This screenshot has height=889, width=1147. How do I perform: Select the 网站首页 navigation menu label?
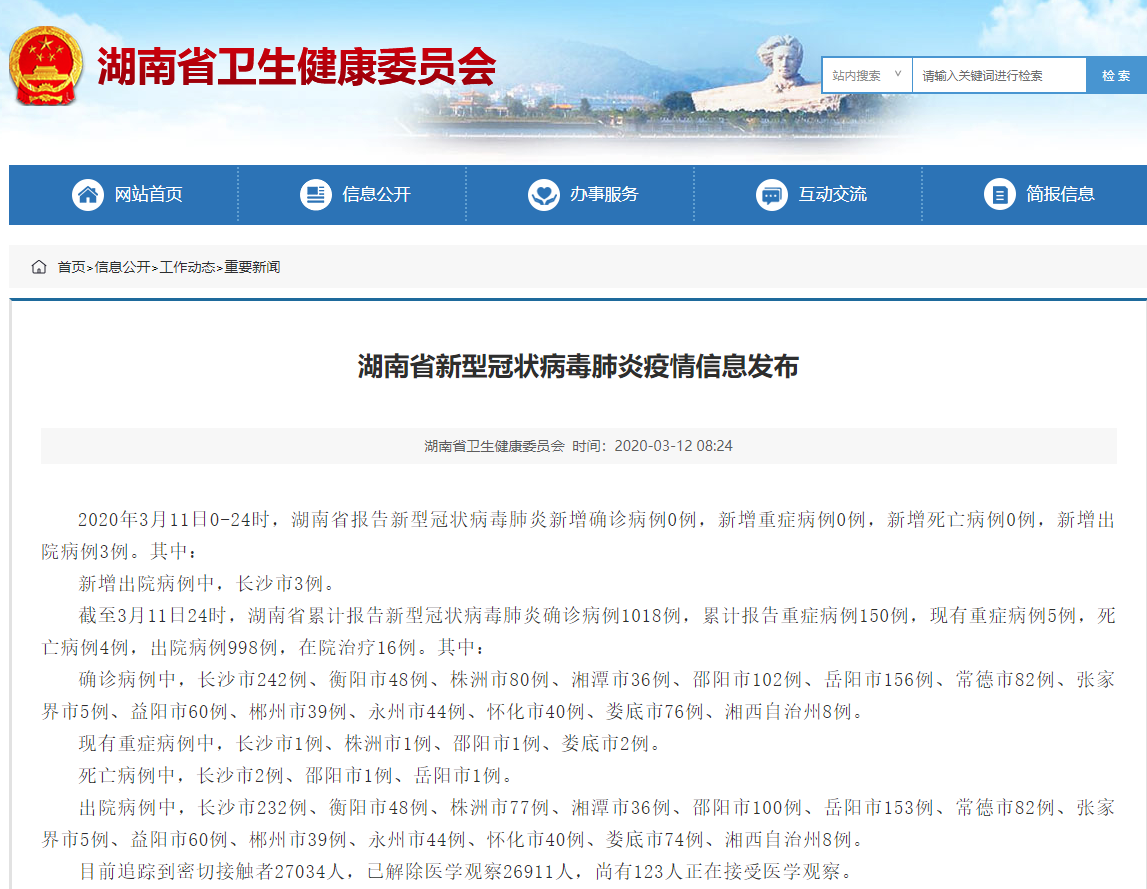pyautogui.click(x=148, y=194)
